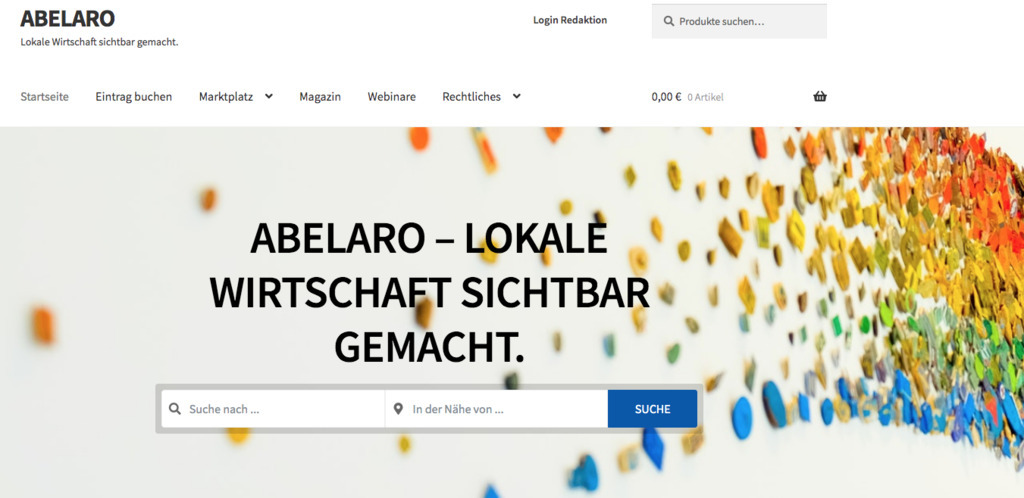Click the location pin icon

coord(398,409)
